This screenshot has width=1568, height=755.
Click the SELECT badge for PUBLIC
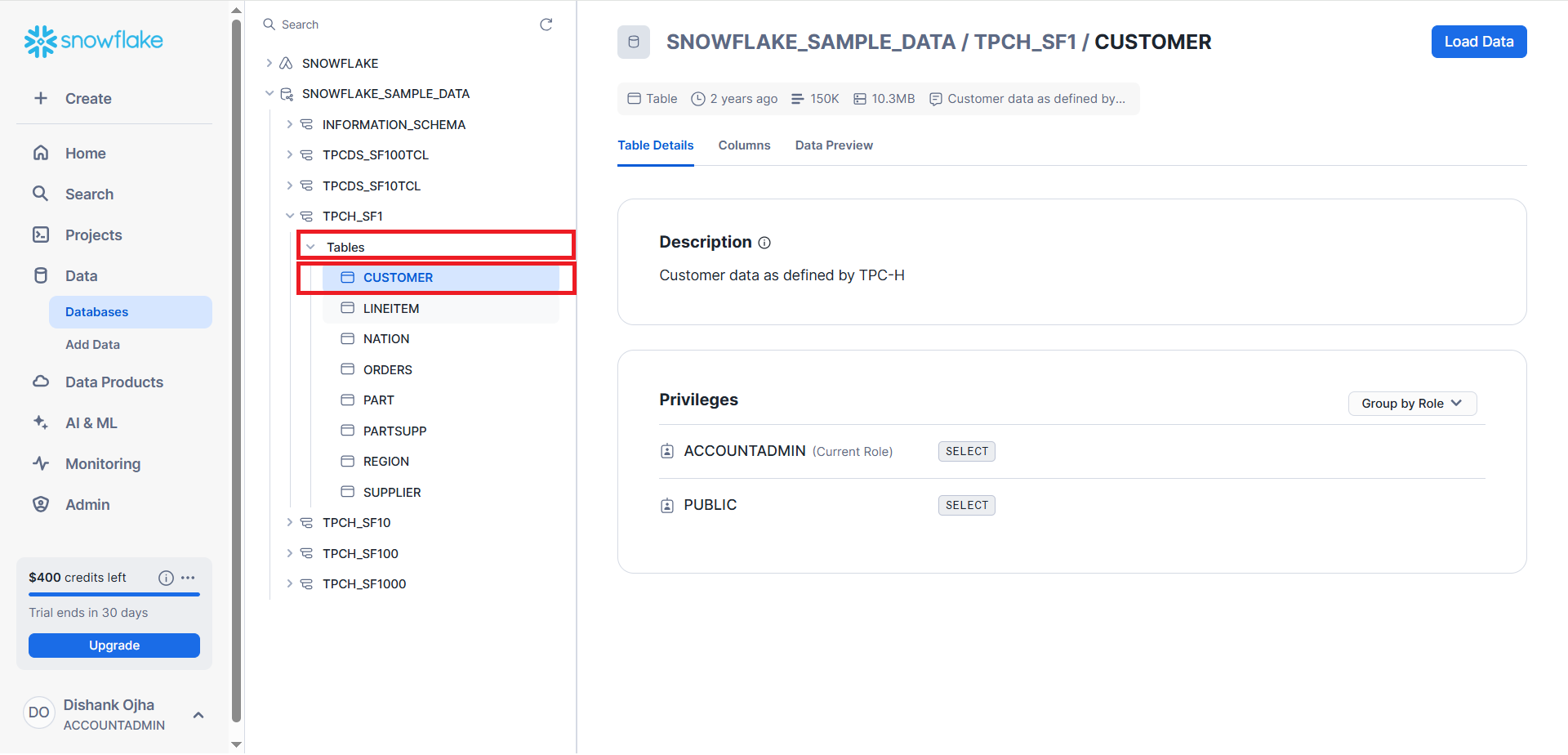[x=966, y=505]
